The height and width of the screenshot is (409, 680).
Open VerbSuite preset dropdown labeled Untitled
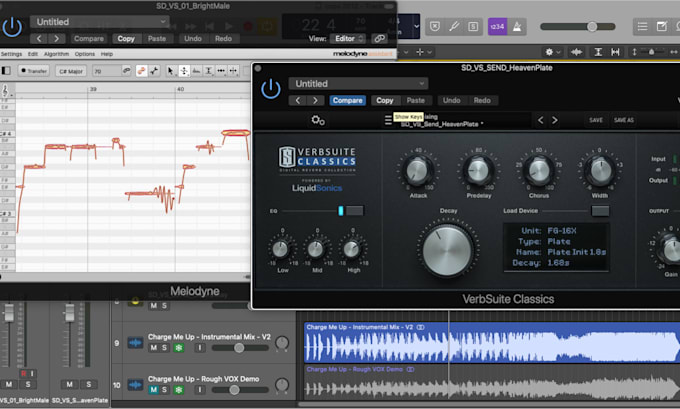coord(358,83)
